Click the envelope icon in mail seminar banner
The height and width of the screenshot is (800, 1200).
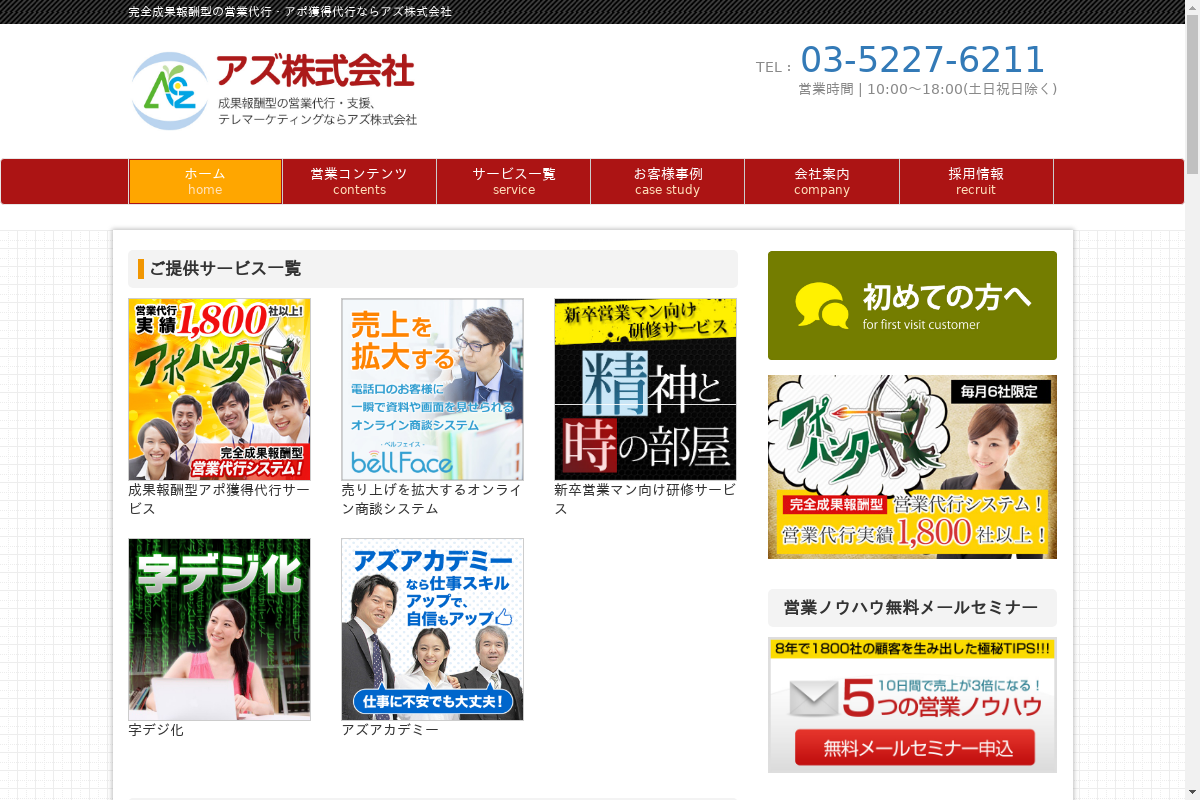point(813,698)
